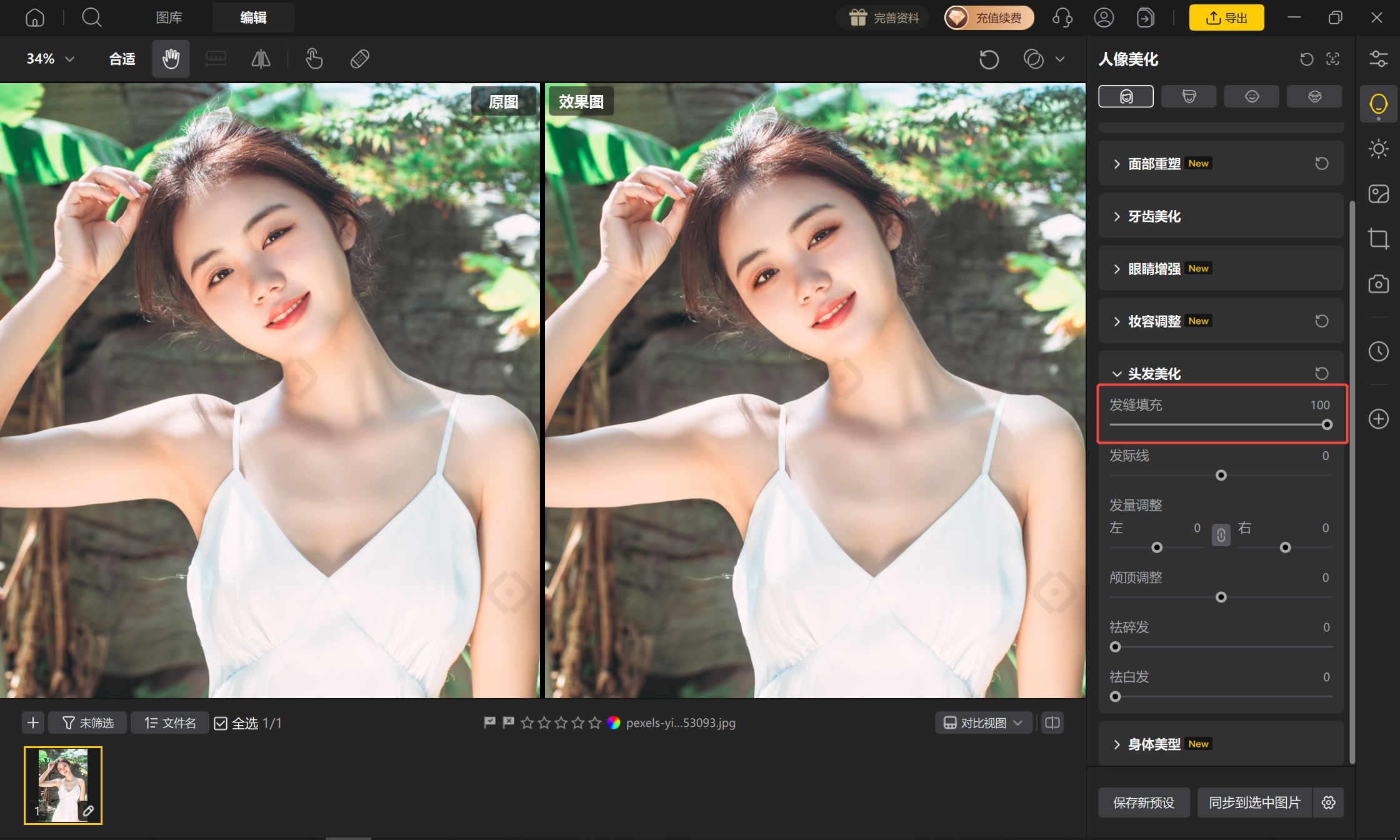The height and width of the screenshot is (840, 1400).
Task: Select the second portrait beautify tab
Action: 1189,96
